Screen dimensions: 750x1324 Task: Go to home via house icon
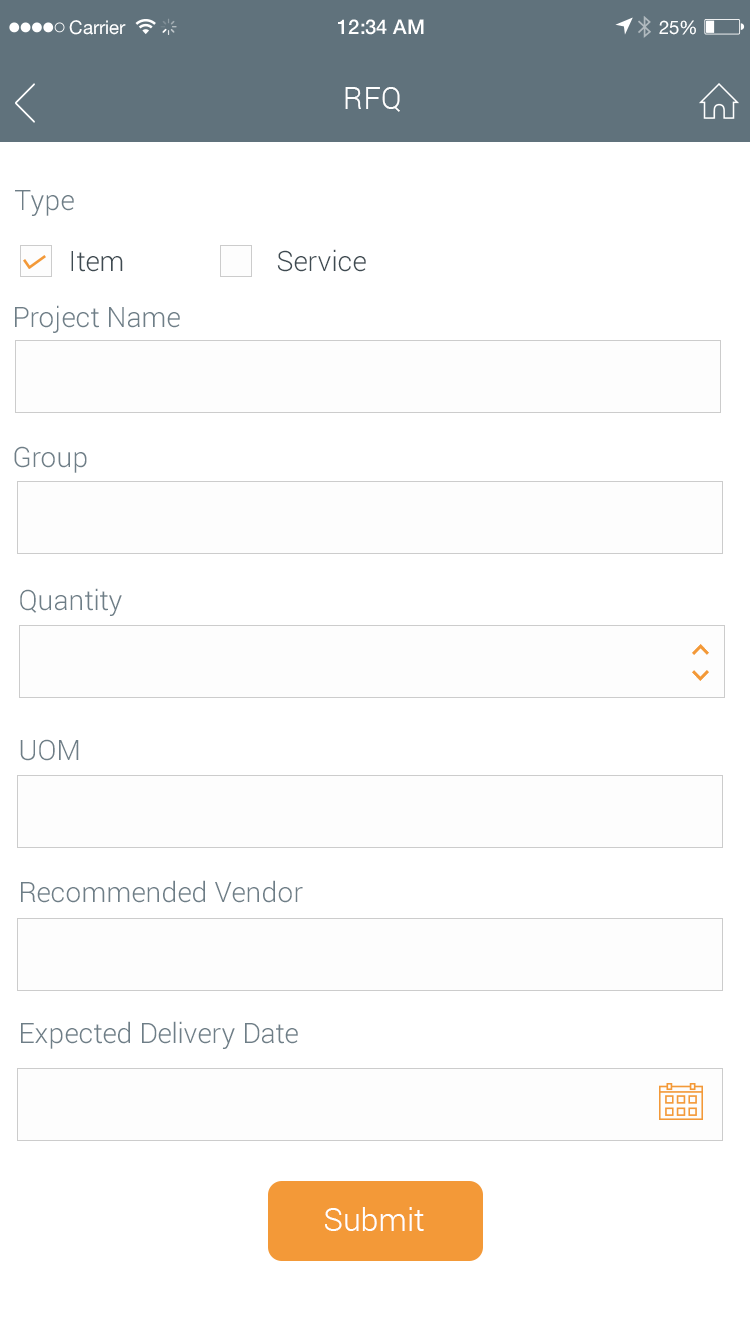718,102
